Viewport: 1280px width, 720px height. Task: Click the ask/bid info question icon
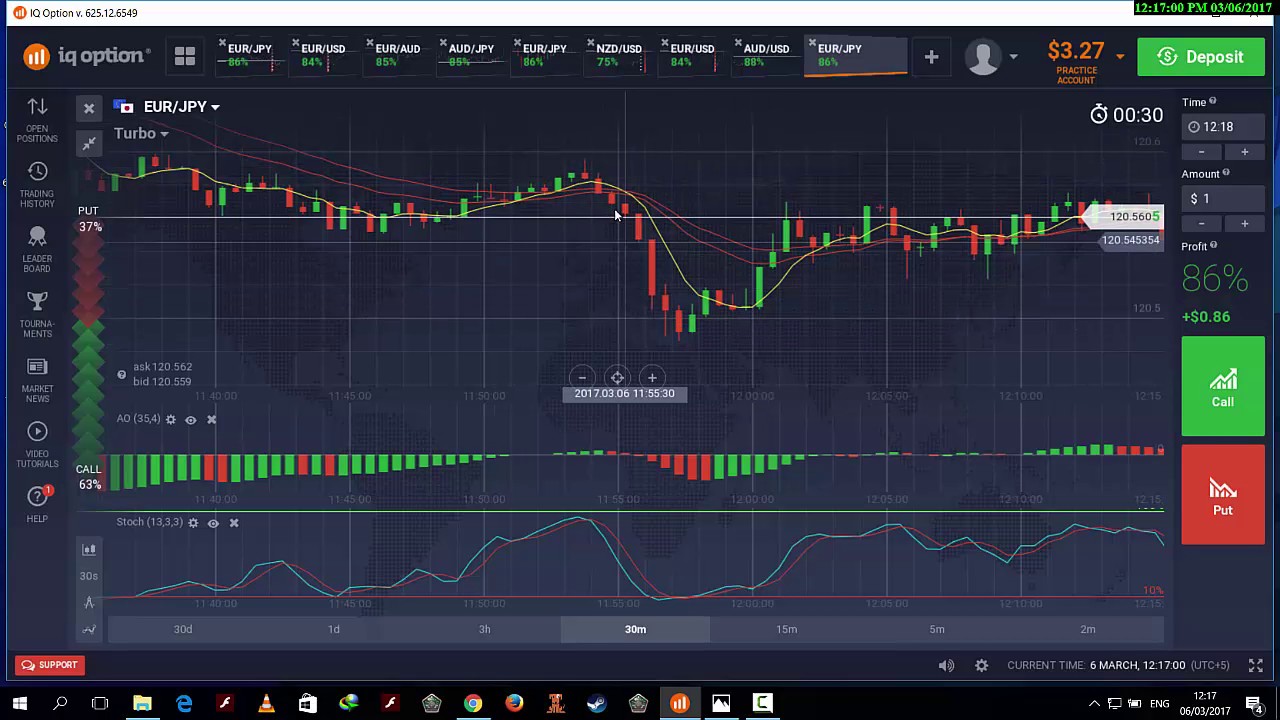pyautogui.click(x=122, y=375)
